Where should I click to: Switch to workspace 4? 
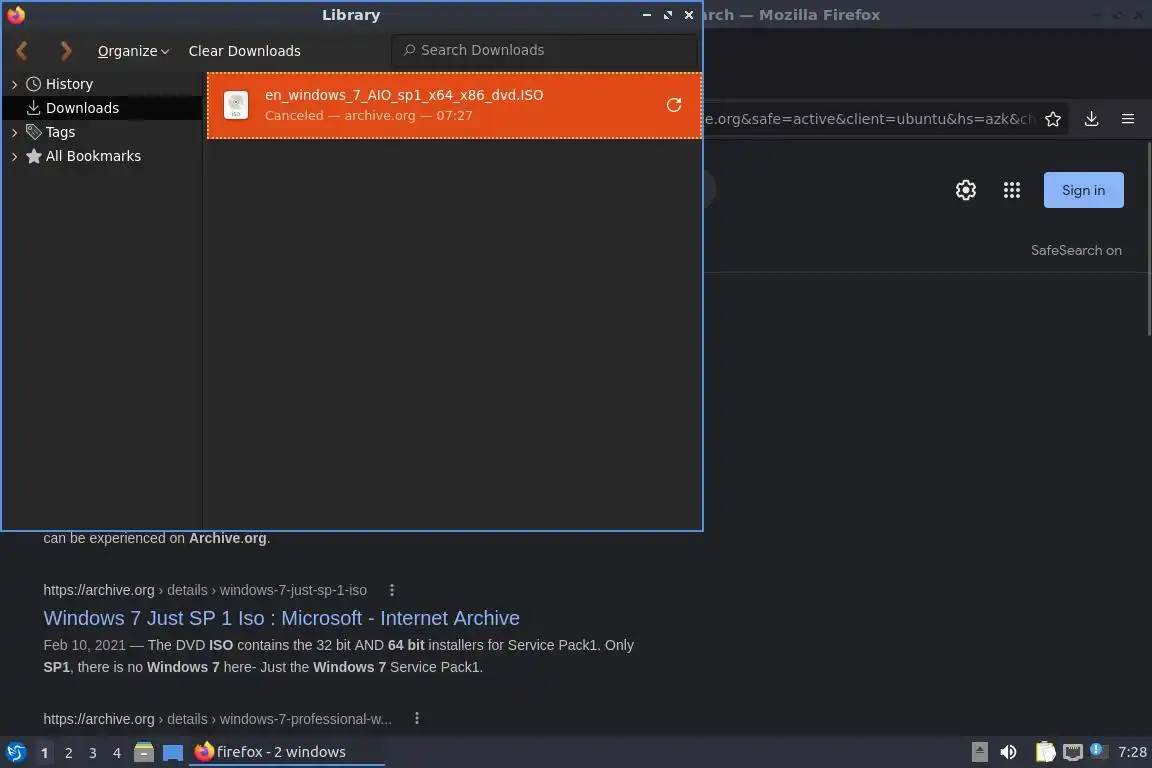click(117, 753)
